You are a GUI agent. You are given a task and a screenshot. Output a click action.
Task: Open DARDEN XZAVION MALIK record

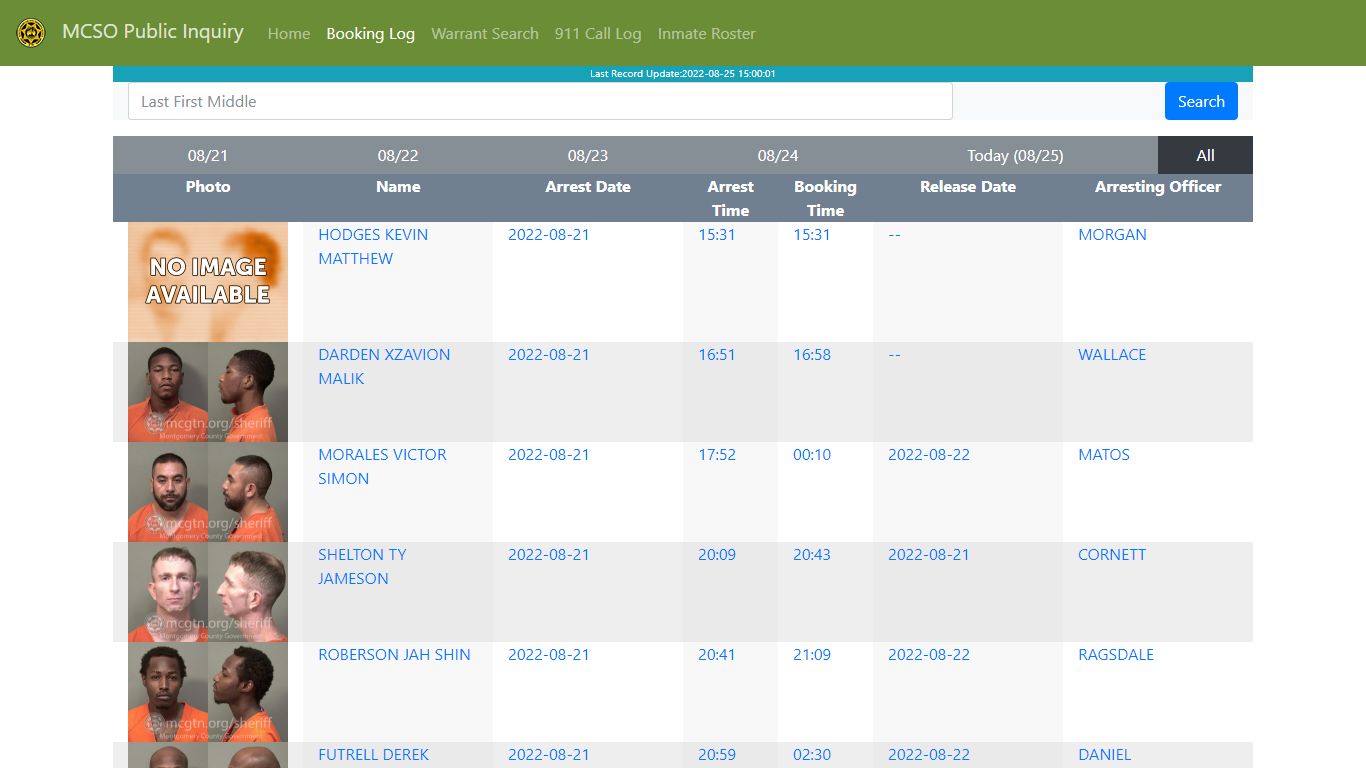point(384,366)
